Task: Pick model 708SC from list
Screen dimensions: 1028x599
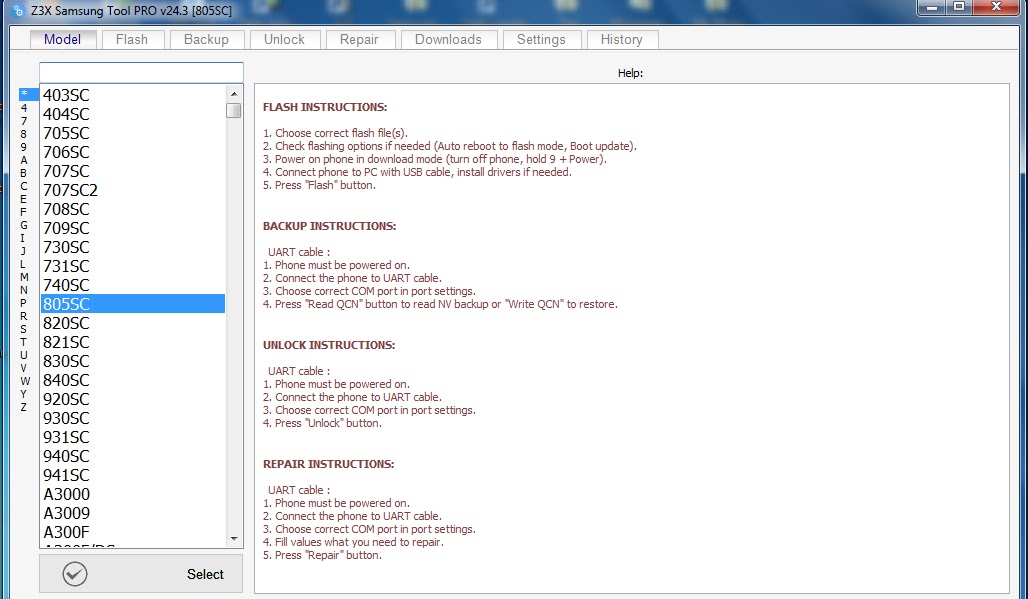Action: tap(132, 209)
